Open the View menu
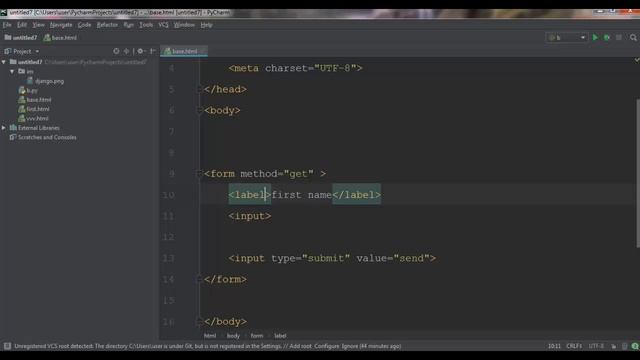This screenshot has width=640, height=360. [x=38, y=25]
